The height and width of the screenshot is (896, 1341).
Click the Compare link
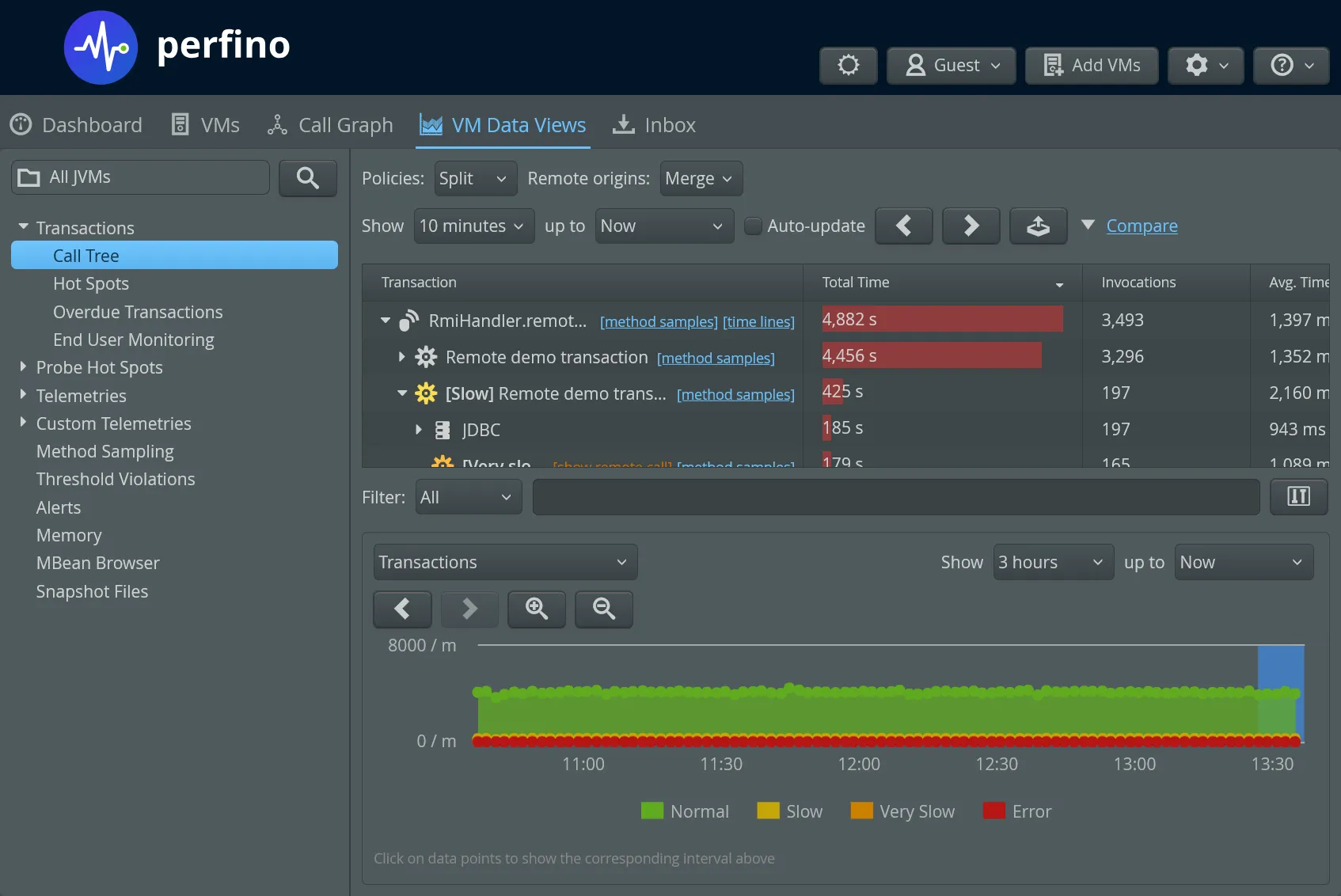[1142, 226]
